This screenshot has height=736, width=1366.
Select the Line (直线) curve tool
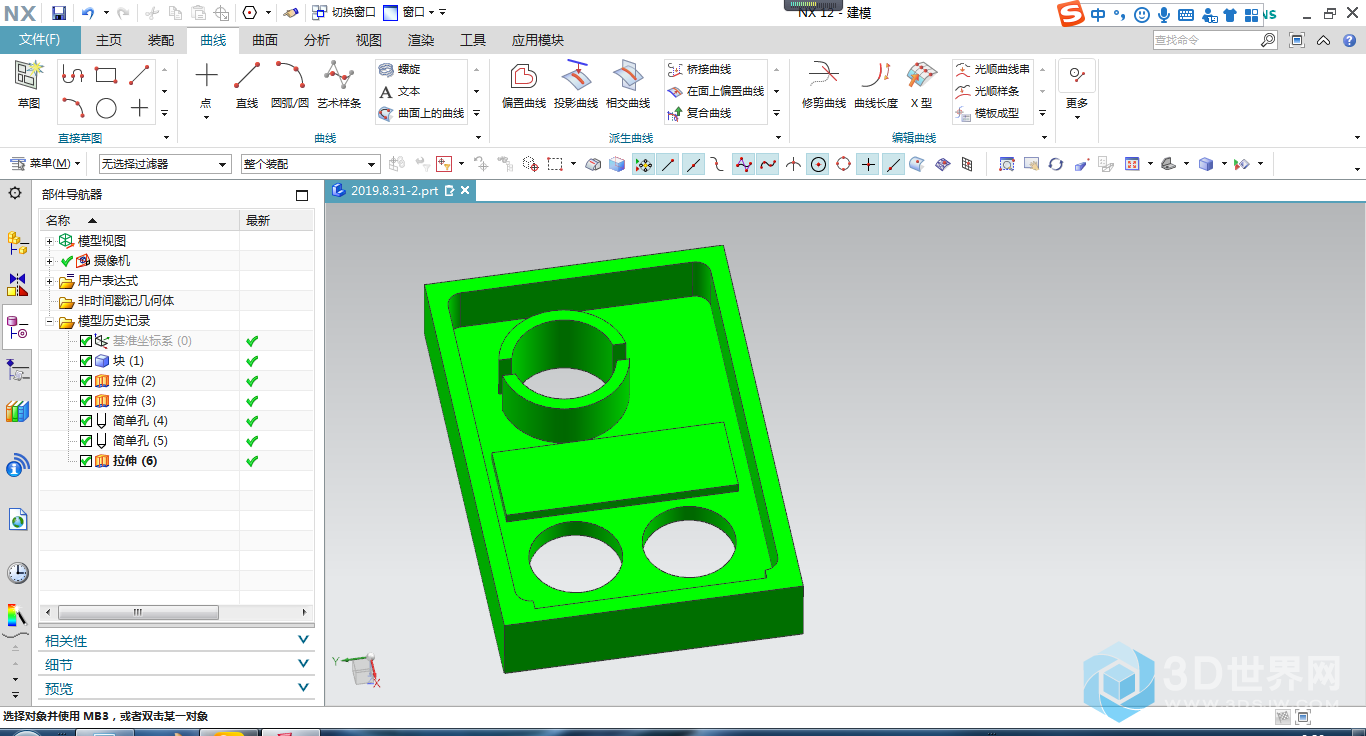coord(247,86)
